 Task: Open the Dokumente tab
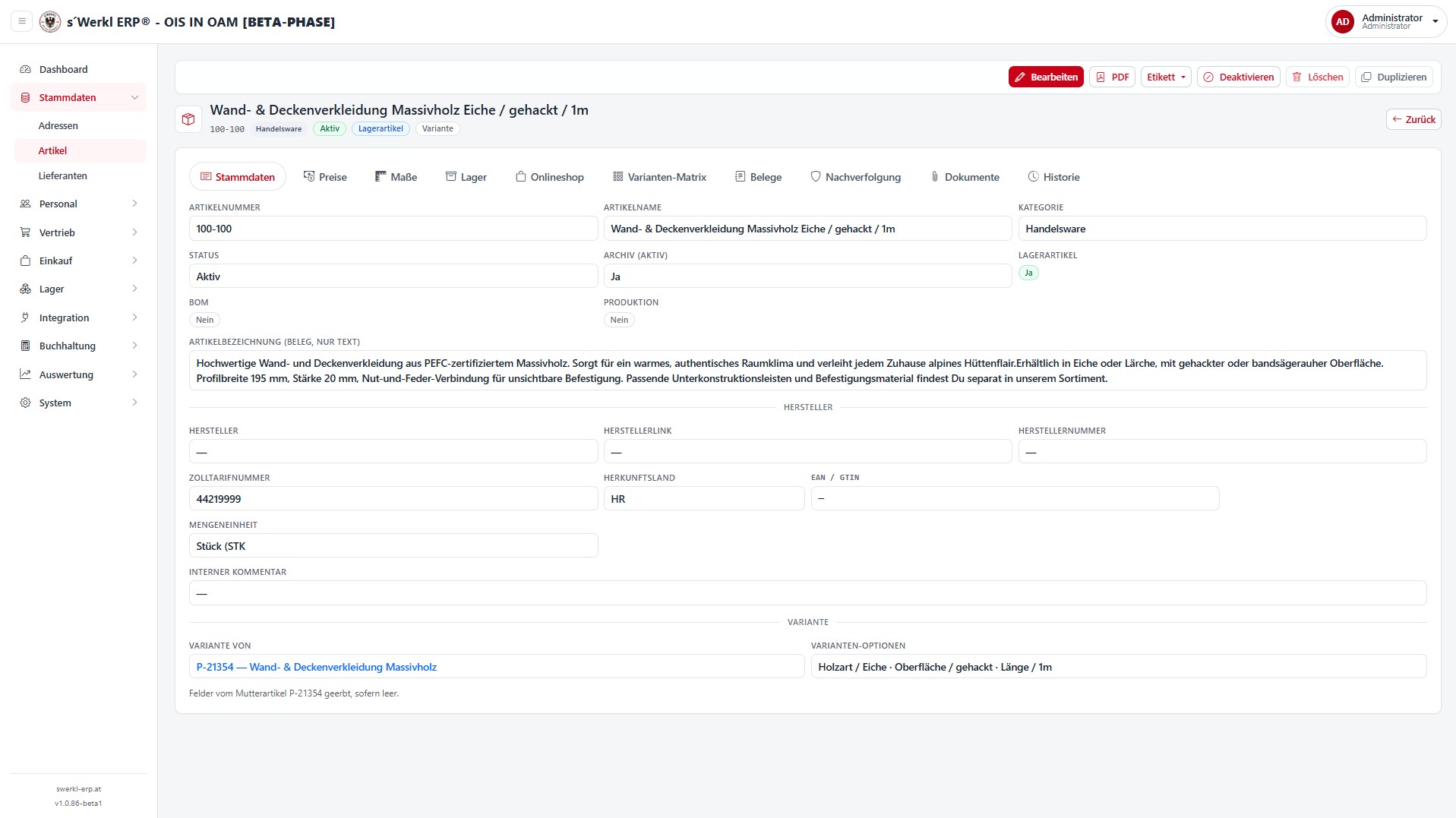coord(965,177)
